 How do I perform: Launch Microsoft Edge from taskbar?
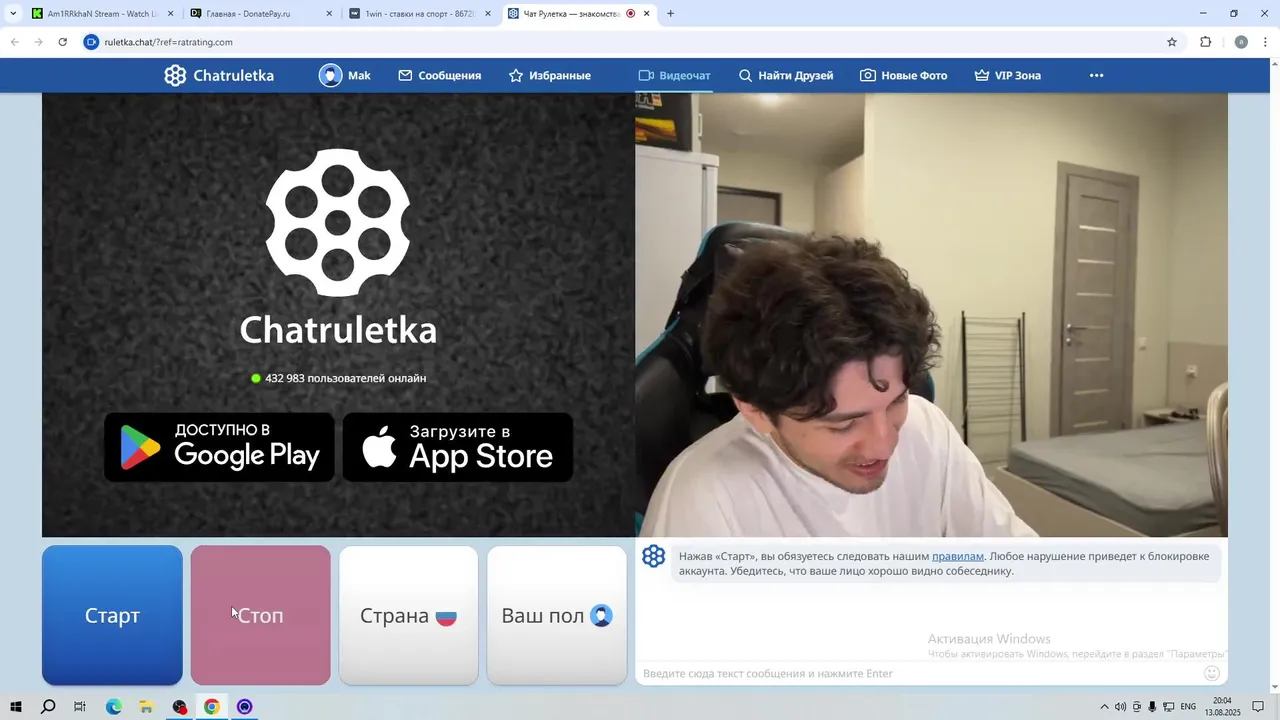[x=114, y=707]
